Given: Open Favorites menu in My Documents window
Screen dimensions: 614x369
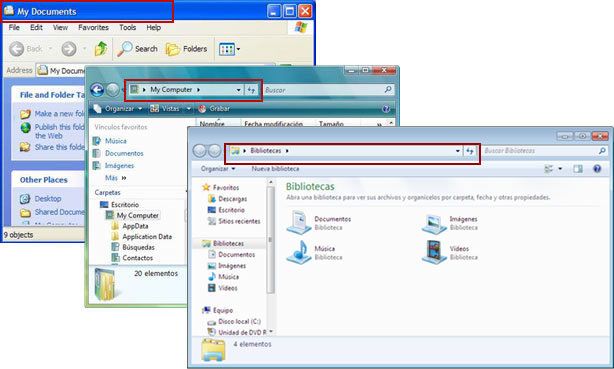Looking at the screenshot, I should click(93, 27).
